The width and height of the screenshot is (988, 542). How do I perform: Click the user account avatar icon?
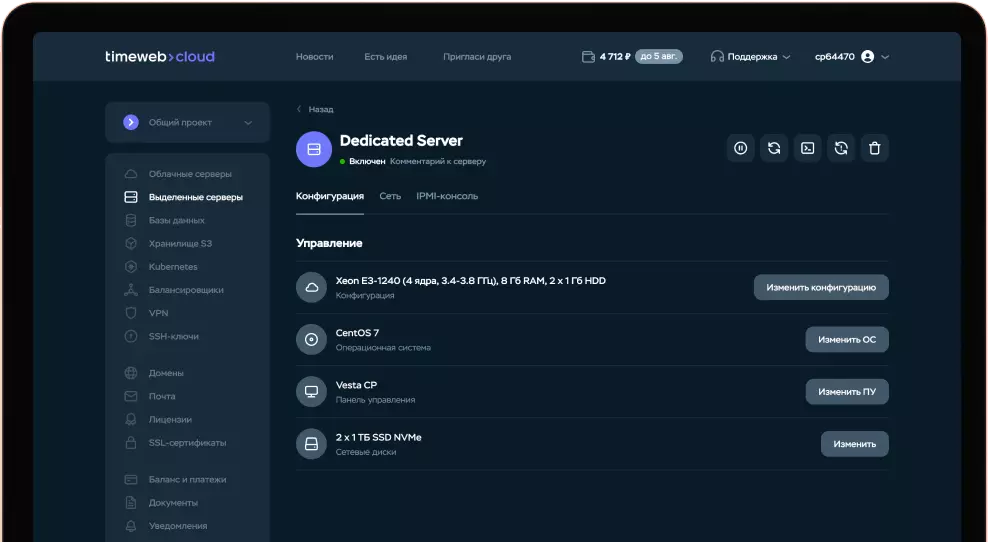click(x=867, y=57)
